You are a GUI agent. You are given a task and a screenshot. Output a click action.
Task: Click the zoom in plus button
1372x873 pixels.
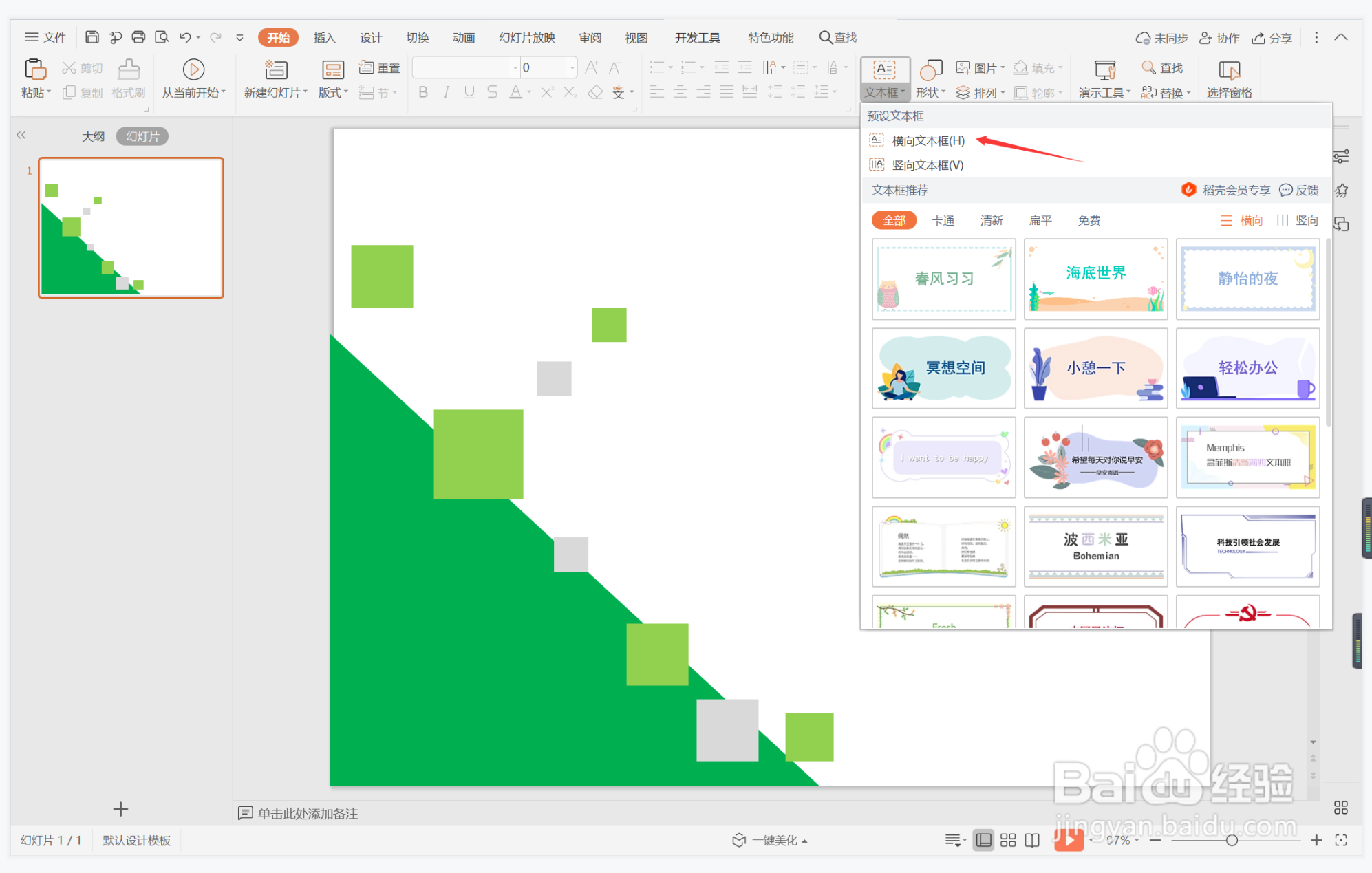click(x=1316, y=840)
